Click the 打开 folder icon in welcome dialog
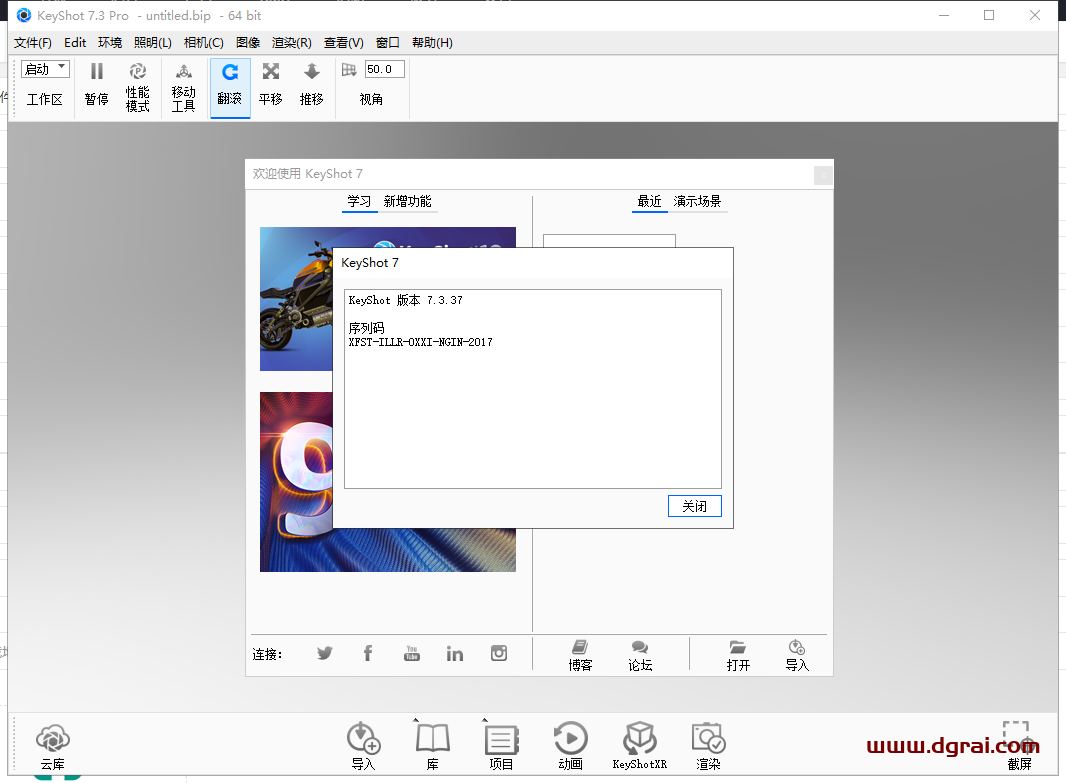Image resolution: width=1066 pixels, height=783 pixels. (738, 649)
